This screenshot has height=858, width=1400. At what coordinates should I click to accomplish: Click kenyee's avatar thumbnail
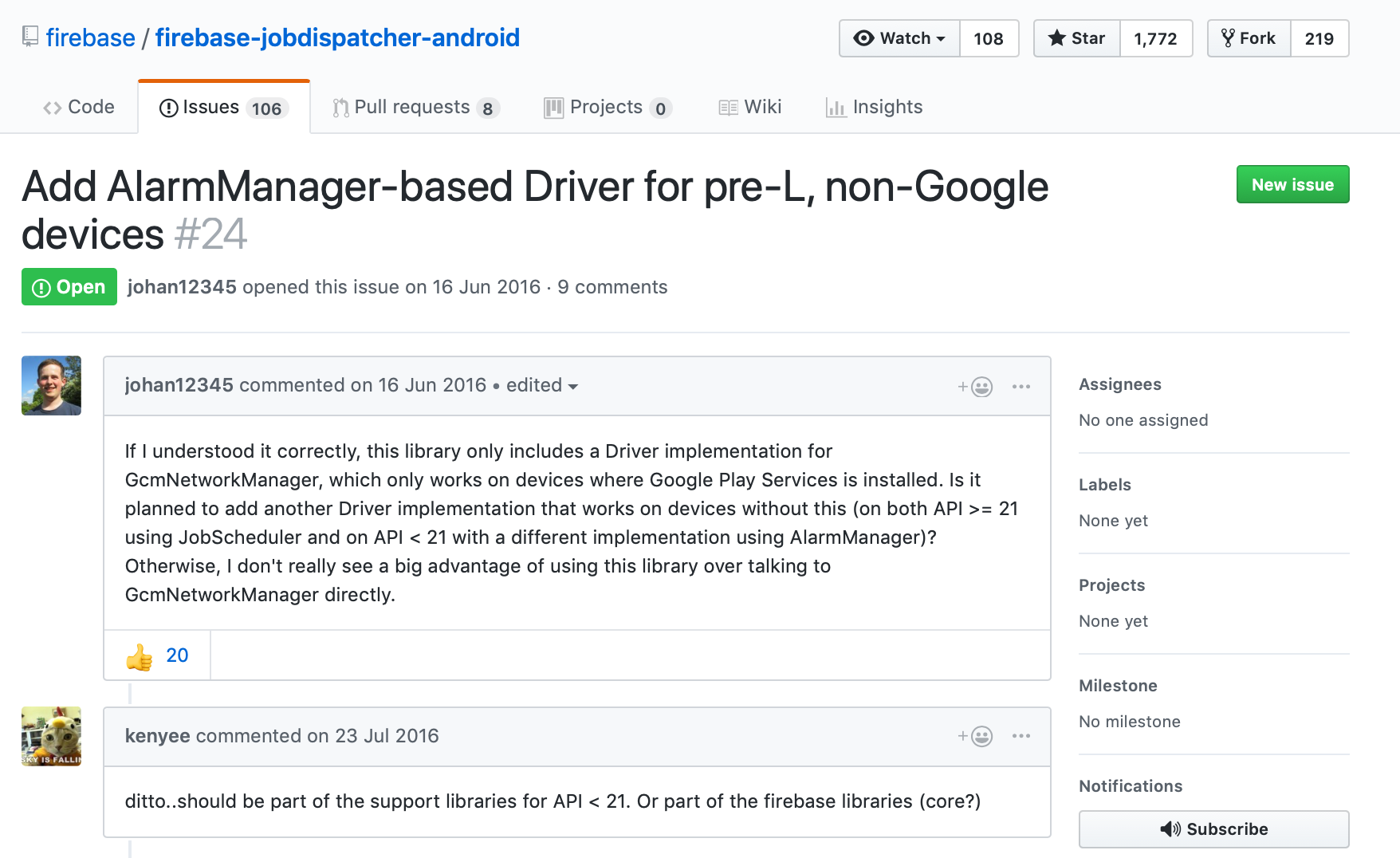pyautogui.click(x=51, y=736)
